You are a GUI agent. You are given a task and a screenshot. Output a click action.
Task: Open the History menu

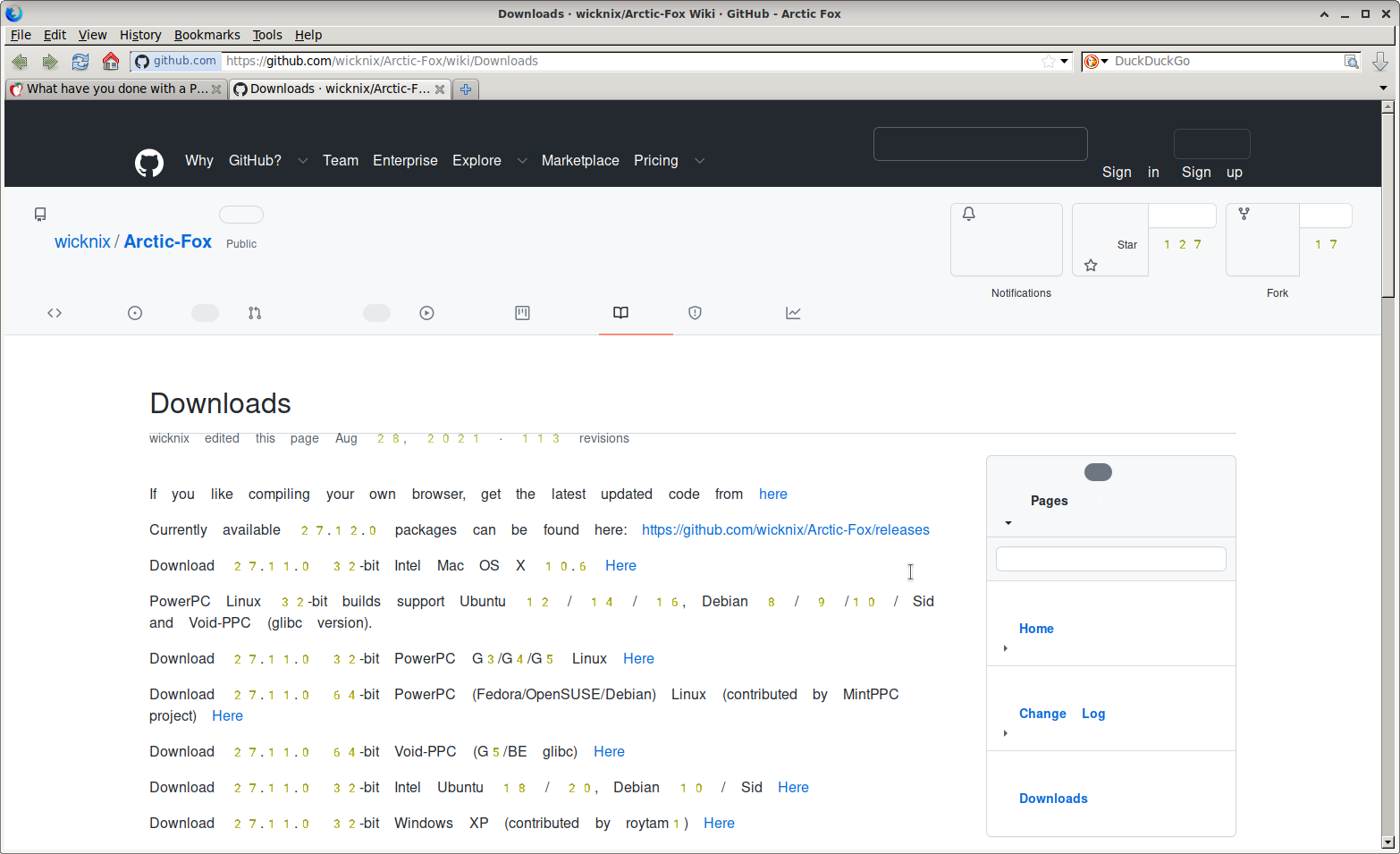(140, 35)
